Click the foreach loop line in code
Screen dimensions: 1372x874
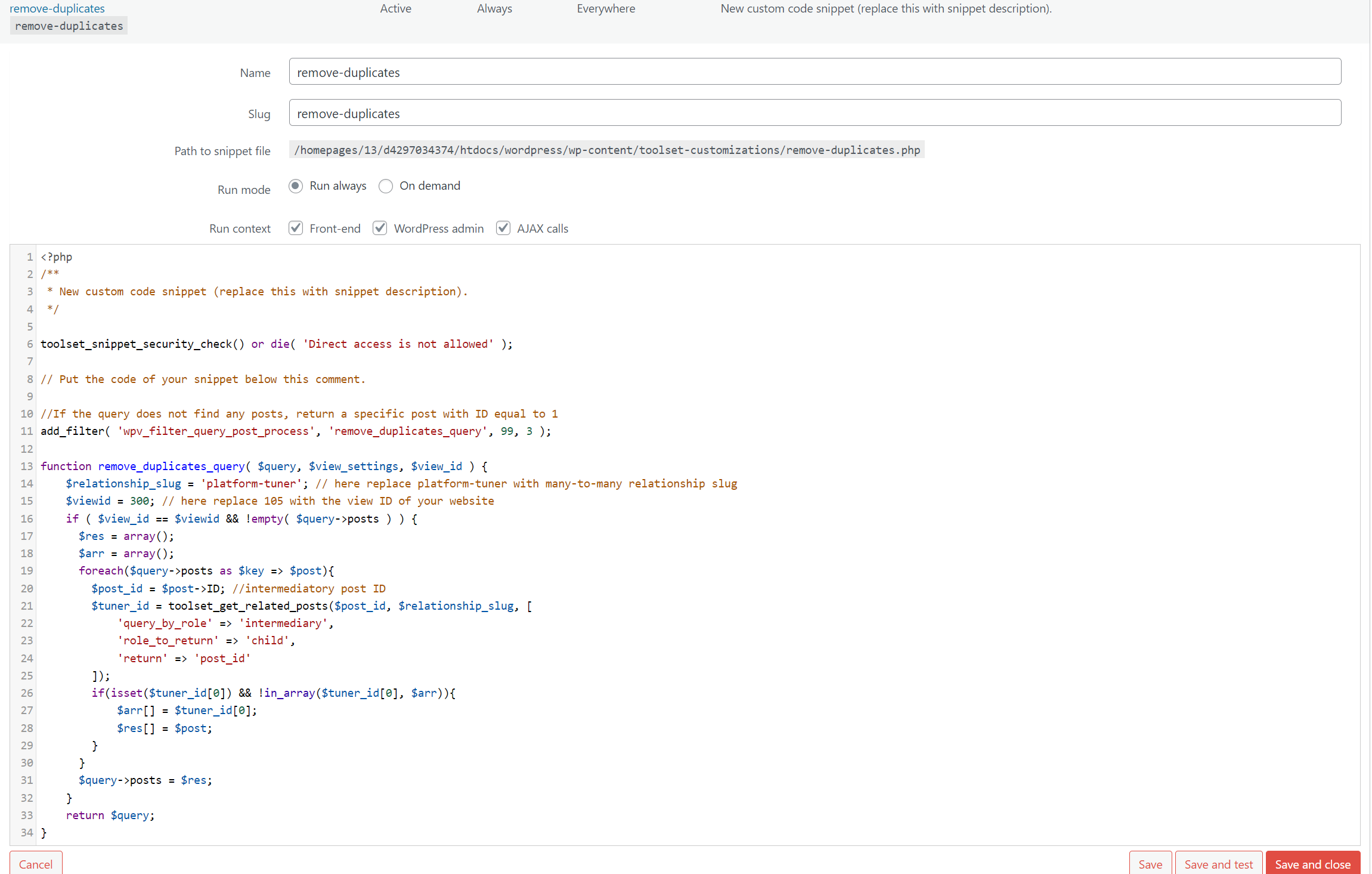pos(206,571)
